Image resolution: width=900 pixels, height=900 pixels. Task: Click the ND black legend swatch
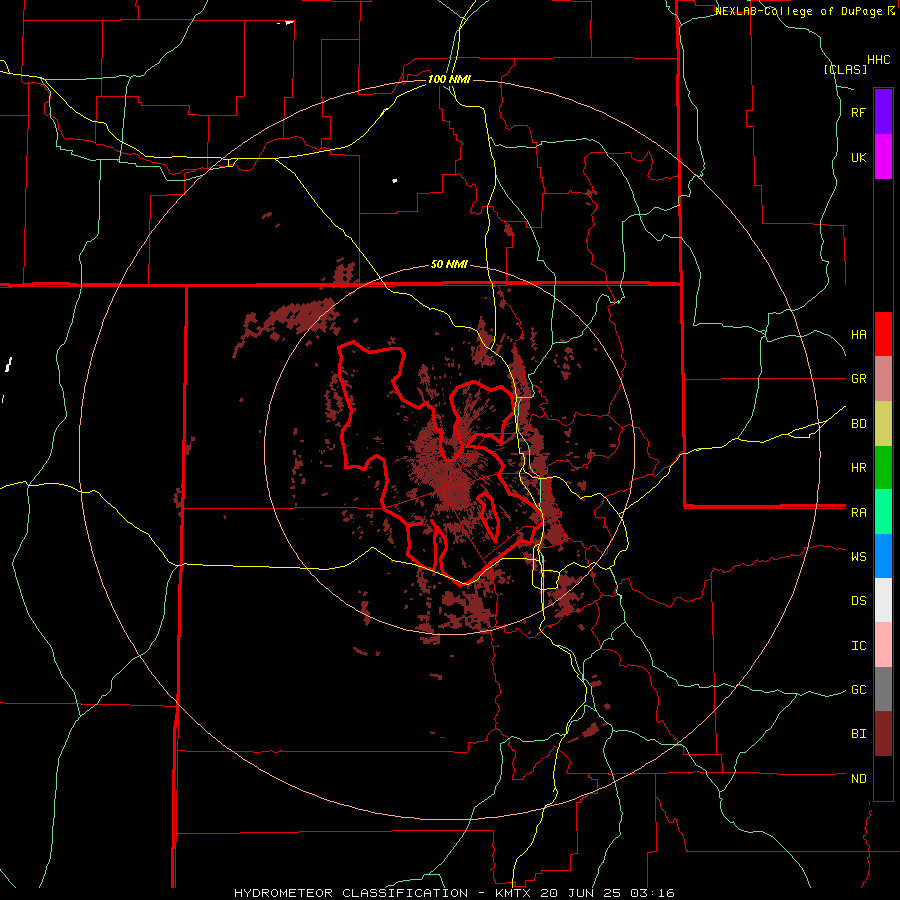tap(883, 778)
